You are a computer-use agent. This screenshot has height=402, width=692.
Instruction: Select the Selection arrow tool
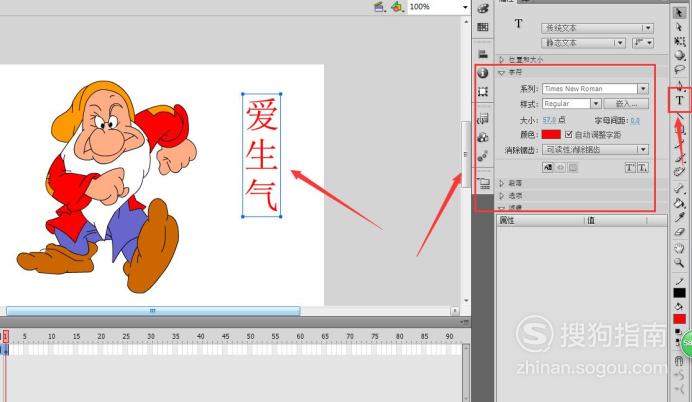pos(679,13)
